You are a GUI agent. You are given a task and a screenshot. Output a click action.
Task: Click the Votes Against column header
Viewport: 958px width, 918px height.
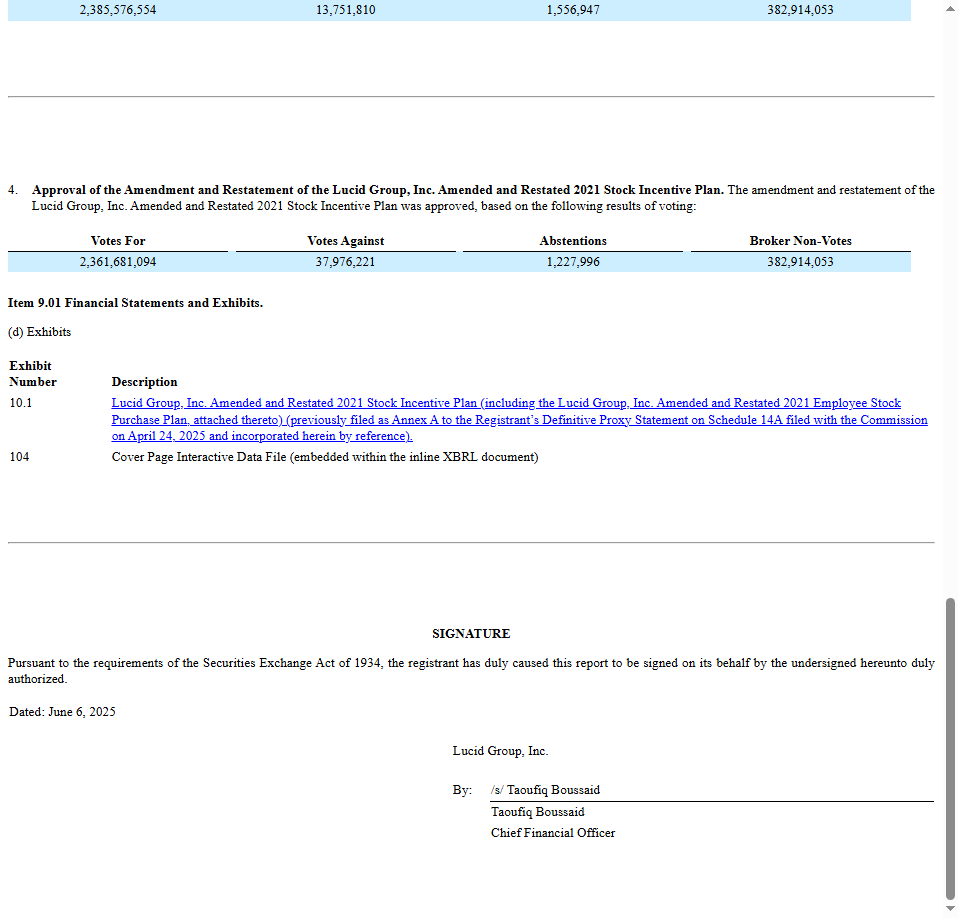(x=346, y=241)
